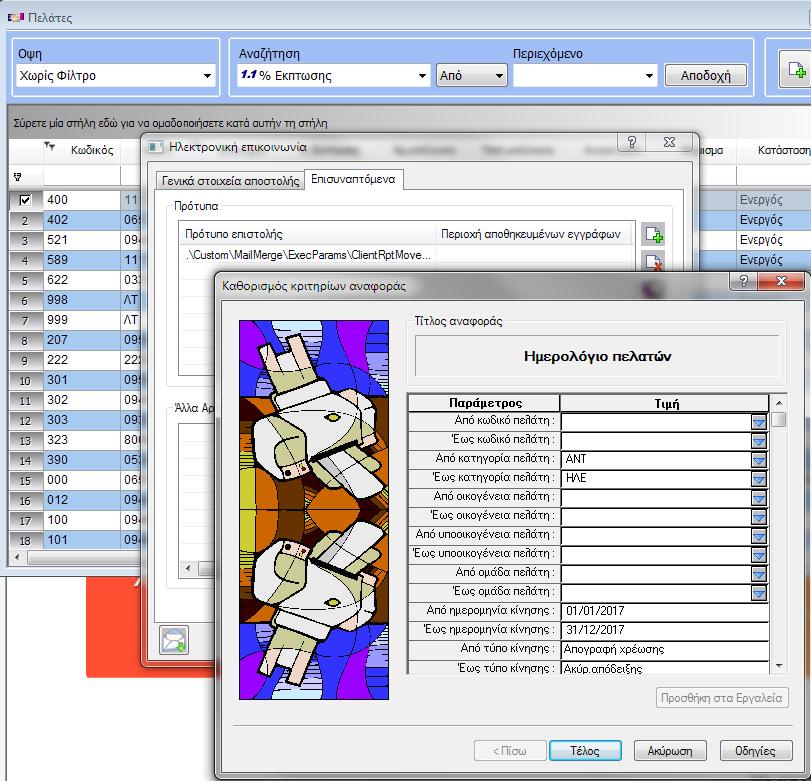Open dropdown for Από κωδικό πελάτη
The image size is (811, 781).
(759, 422)
